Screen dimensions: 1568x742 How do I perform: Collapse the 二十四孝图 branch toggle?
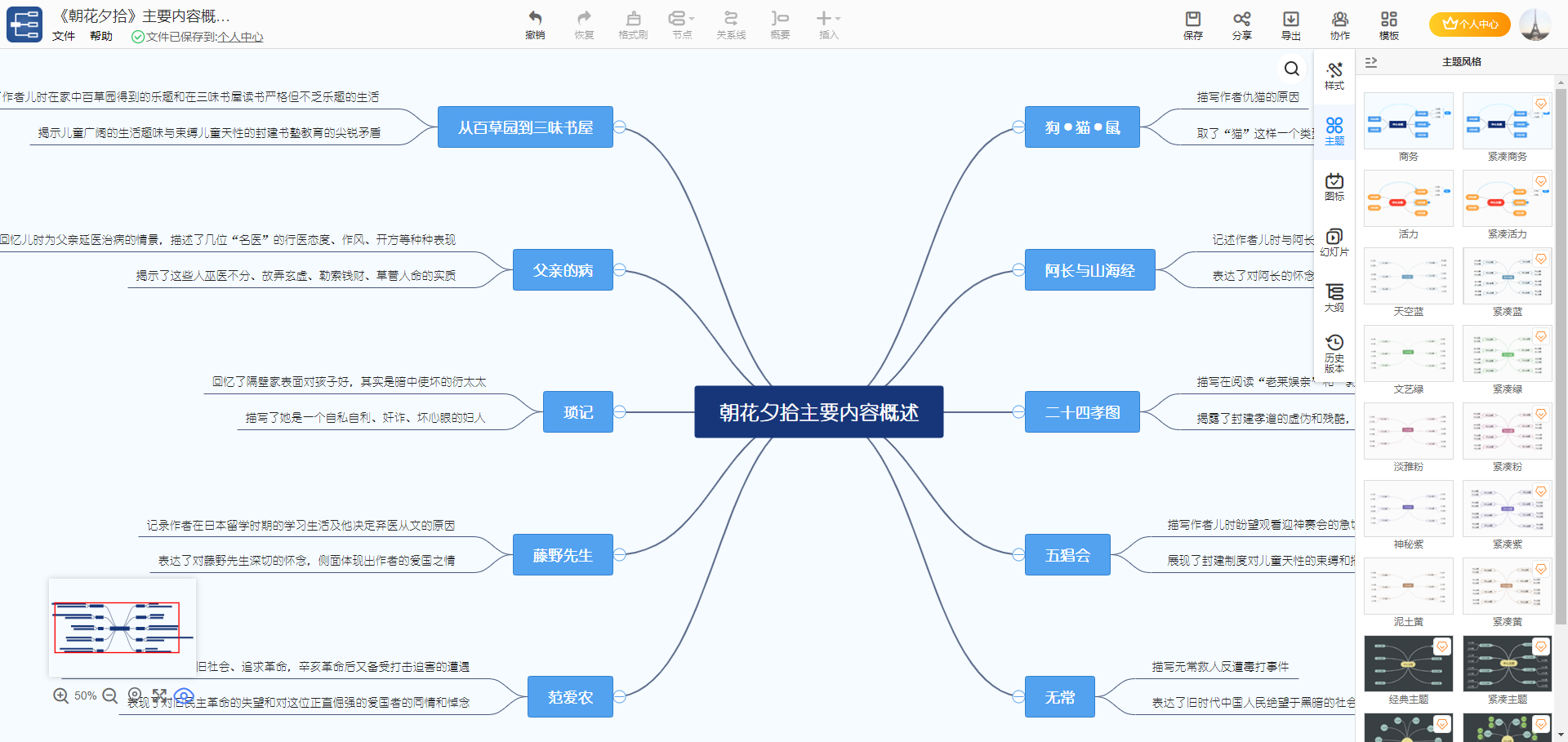[x=1018, y=411]
